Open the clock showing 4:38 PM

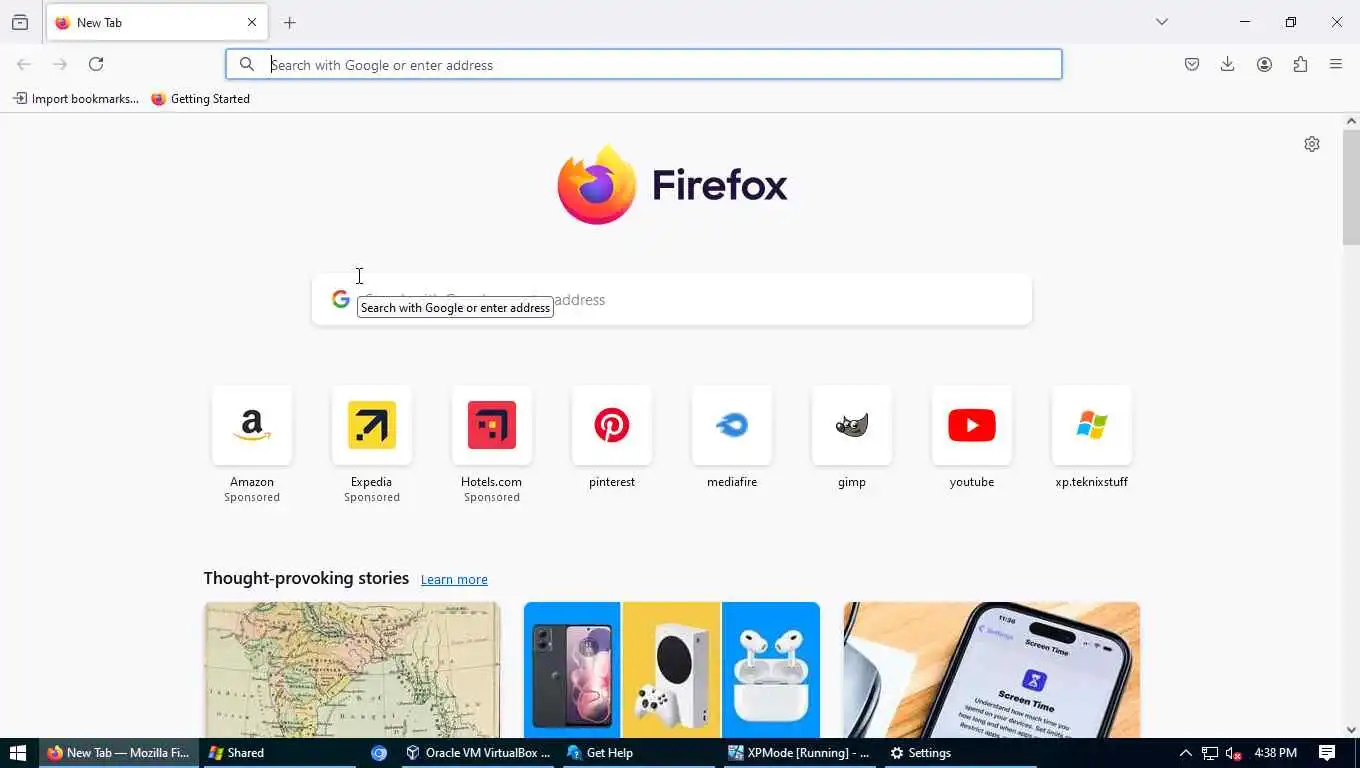[x=1276, y=753]
